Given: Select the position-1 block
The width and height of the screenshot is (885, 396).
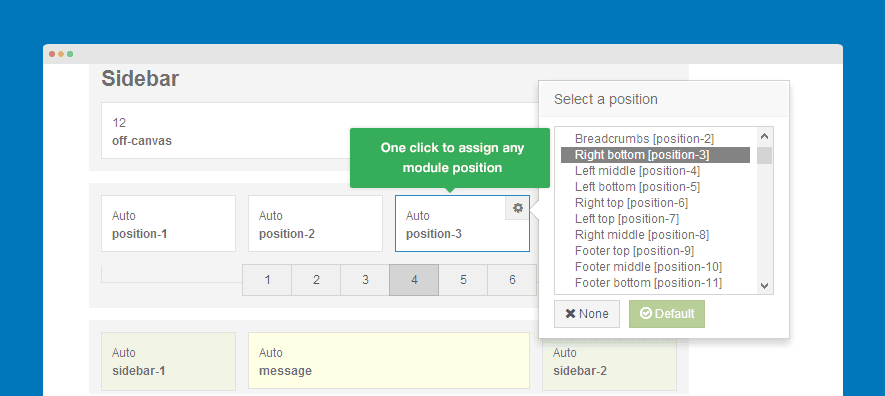Looking at the screenshot, I should pyautogui.click(x=168, y=223).
